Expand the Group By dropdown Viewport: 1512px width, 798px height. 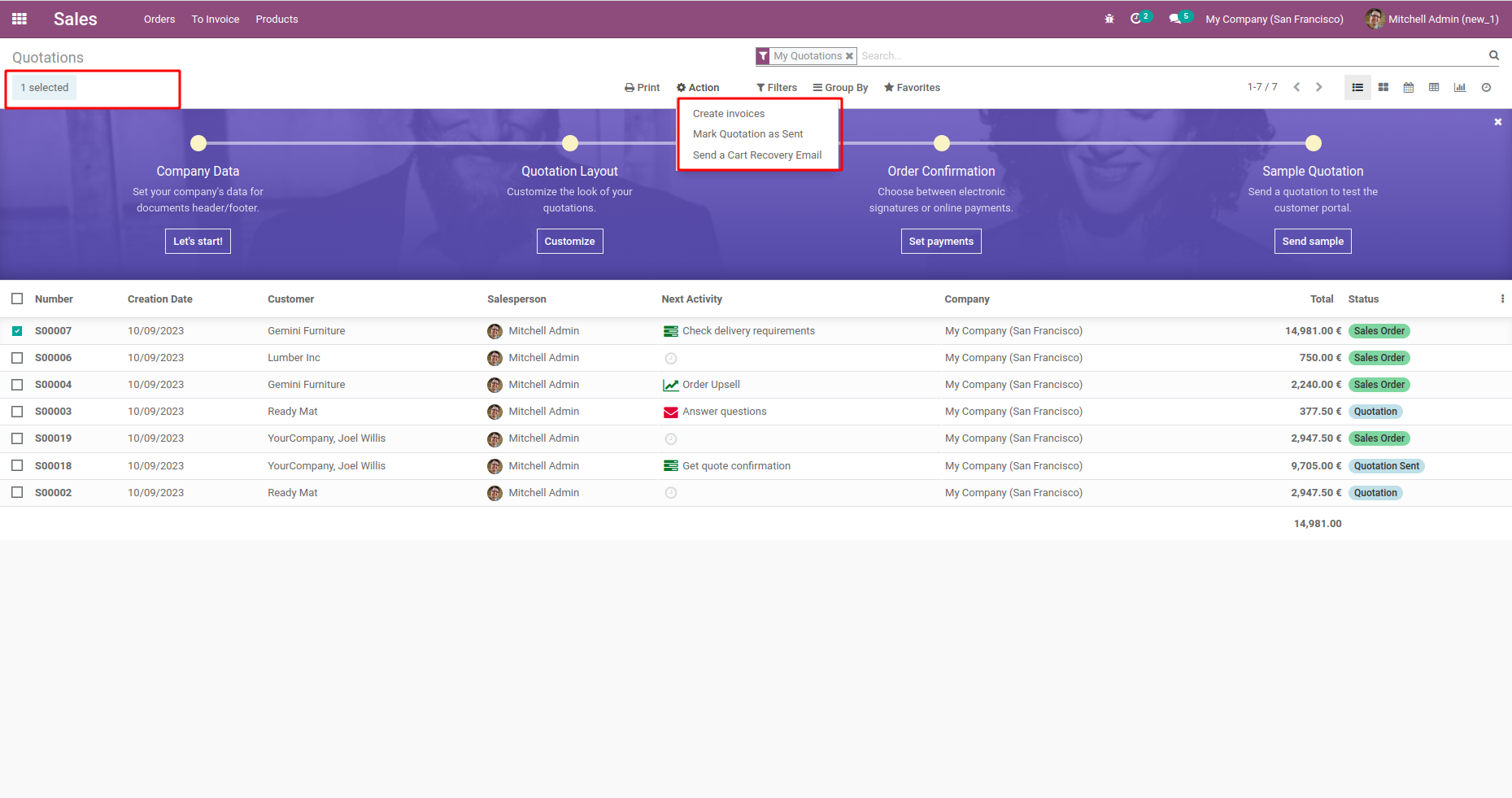tap(840, 88)
